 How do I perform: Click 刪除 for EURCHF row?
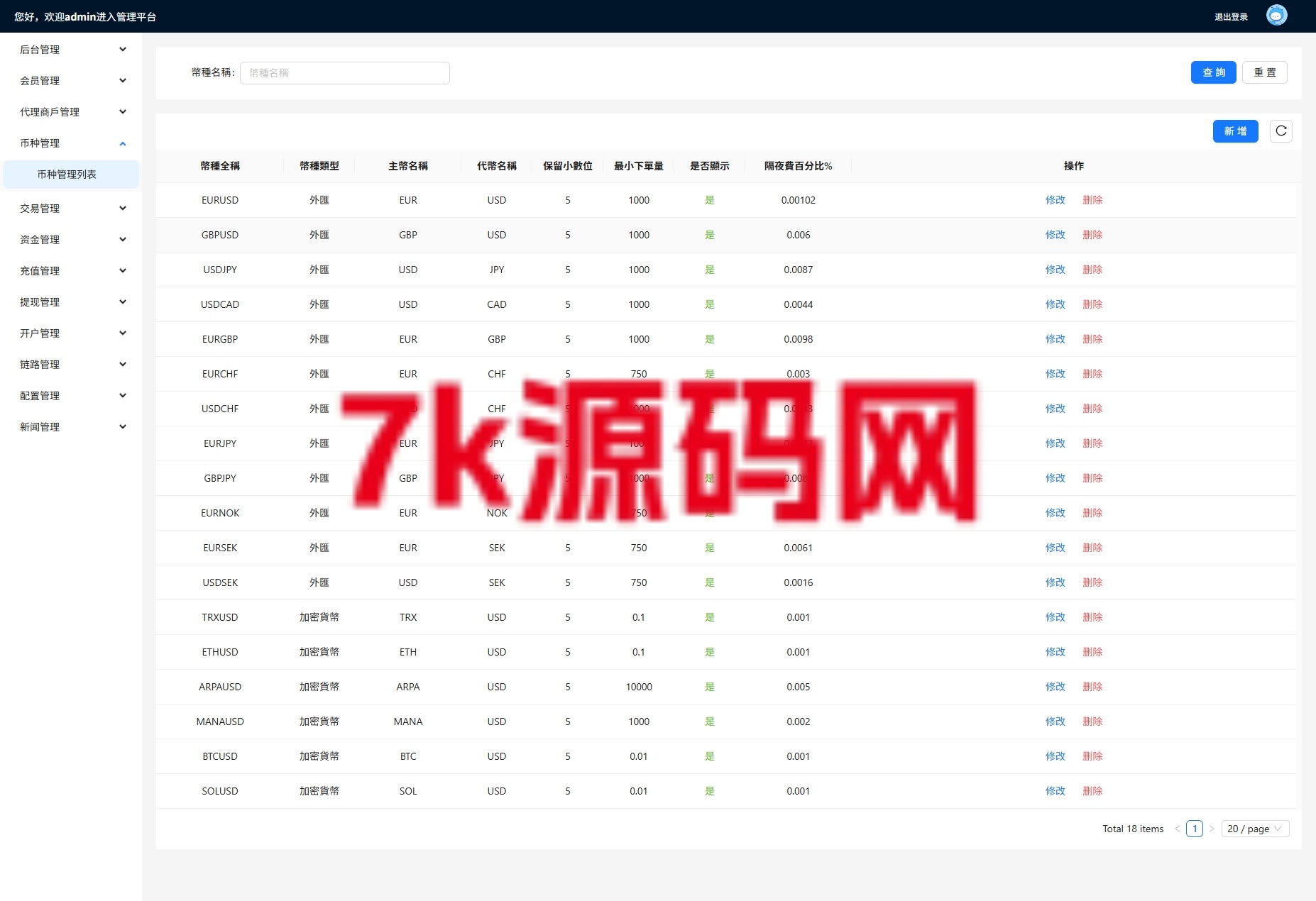point(1092,374)
